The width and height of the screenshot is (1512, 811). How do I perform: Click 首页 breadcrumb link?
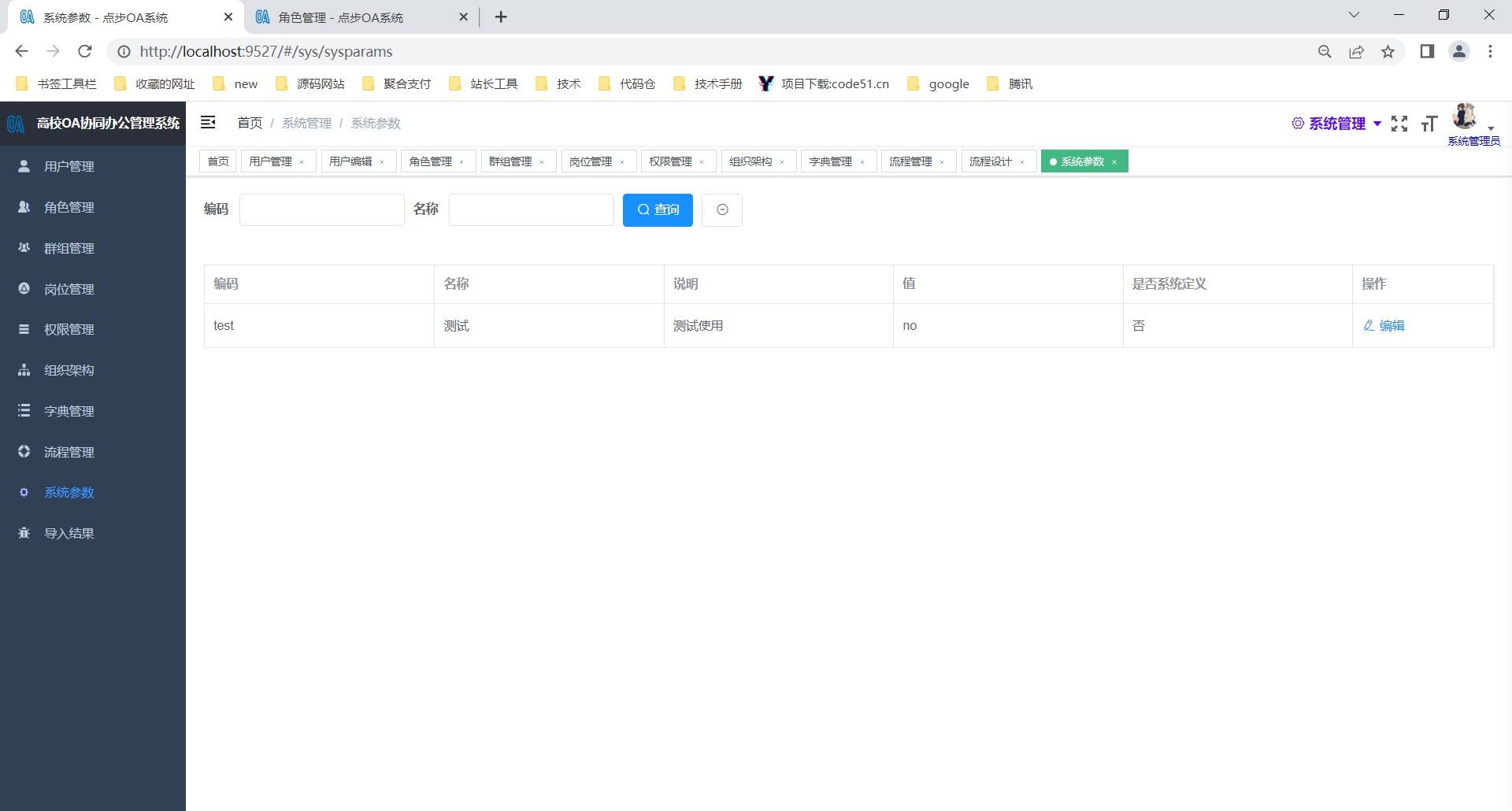click(250, 123)
